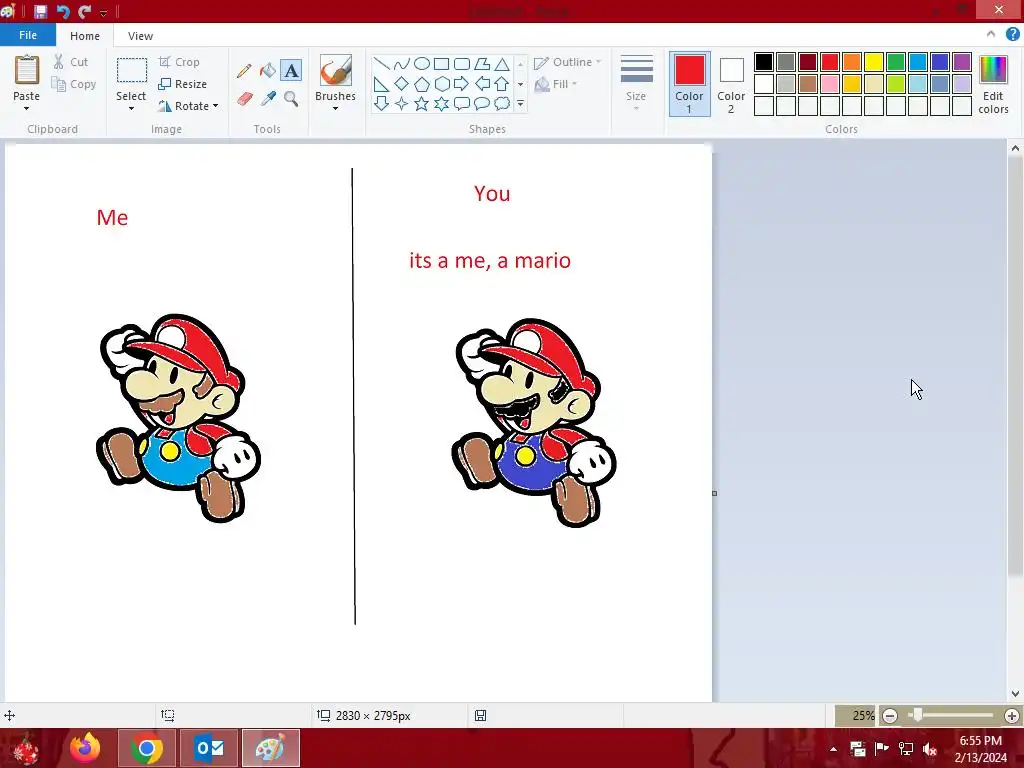
Task: Choose the Rectangle shape
Action: (x=441, y=63)
